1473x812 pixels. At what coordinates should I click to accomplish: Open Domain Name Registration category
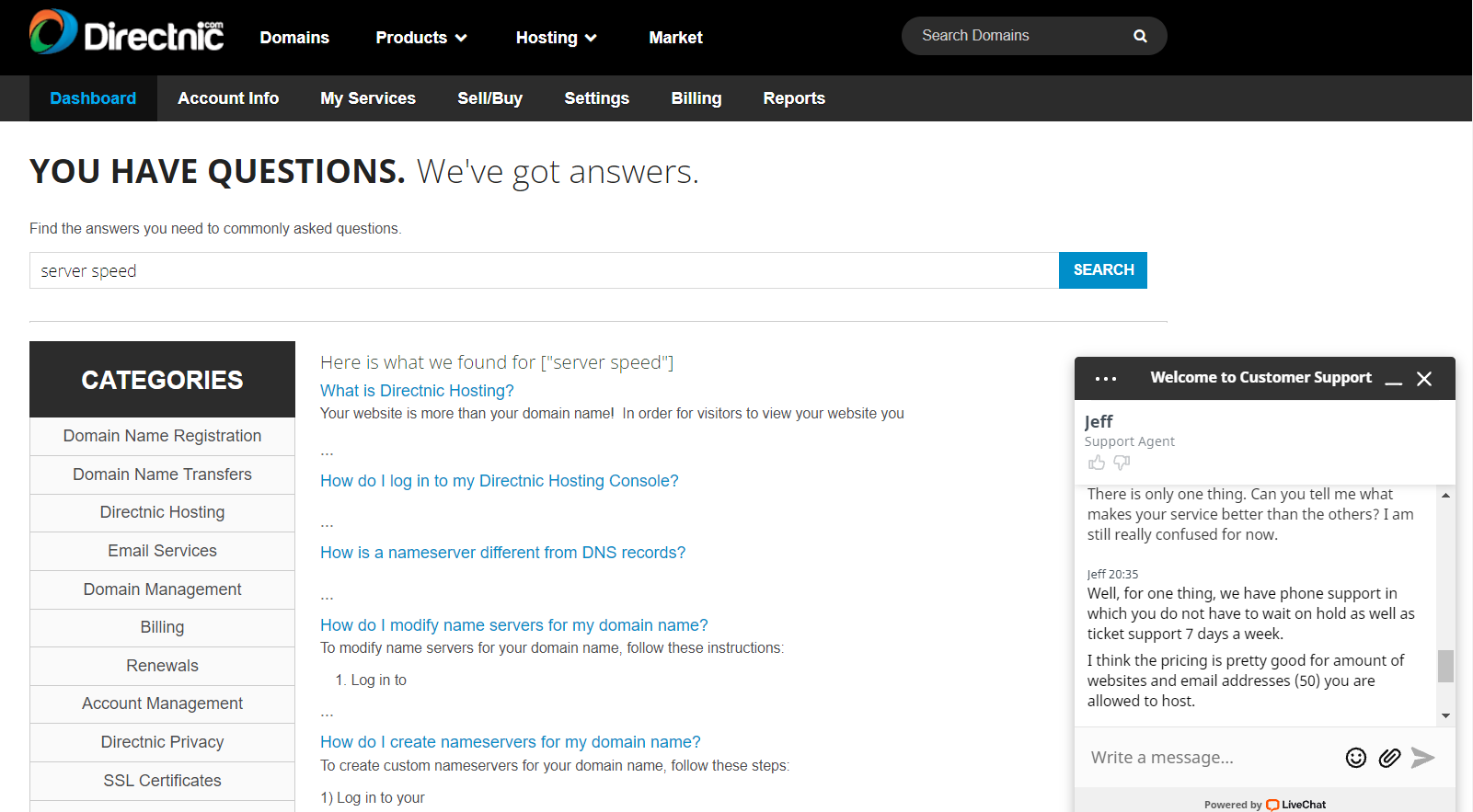(x=162, y=436)
